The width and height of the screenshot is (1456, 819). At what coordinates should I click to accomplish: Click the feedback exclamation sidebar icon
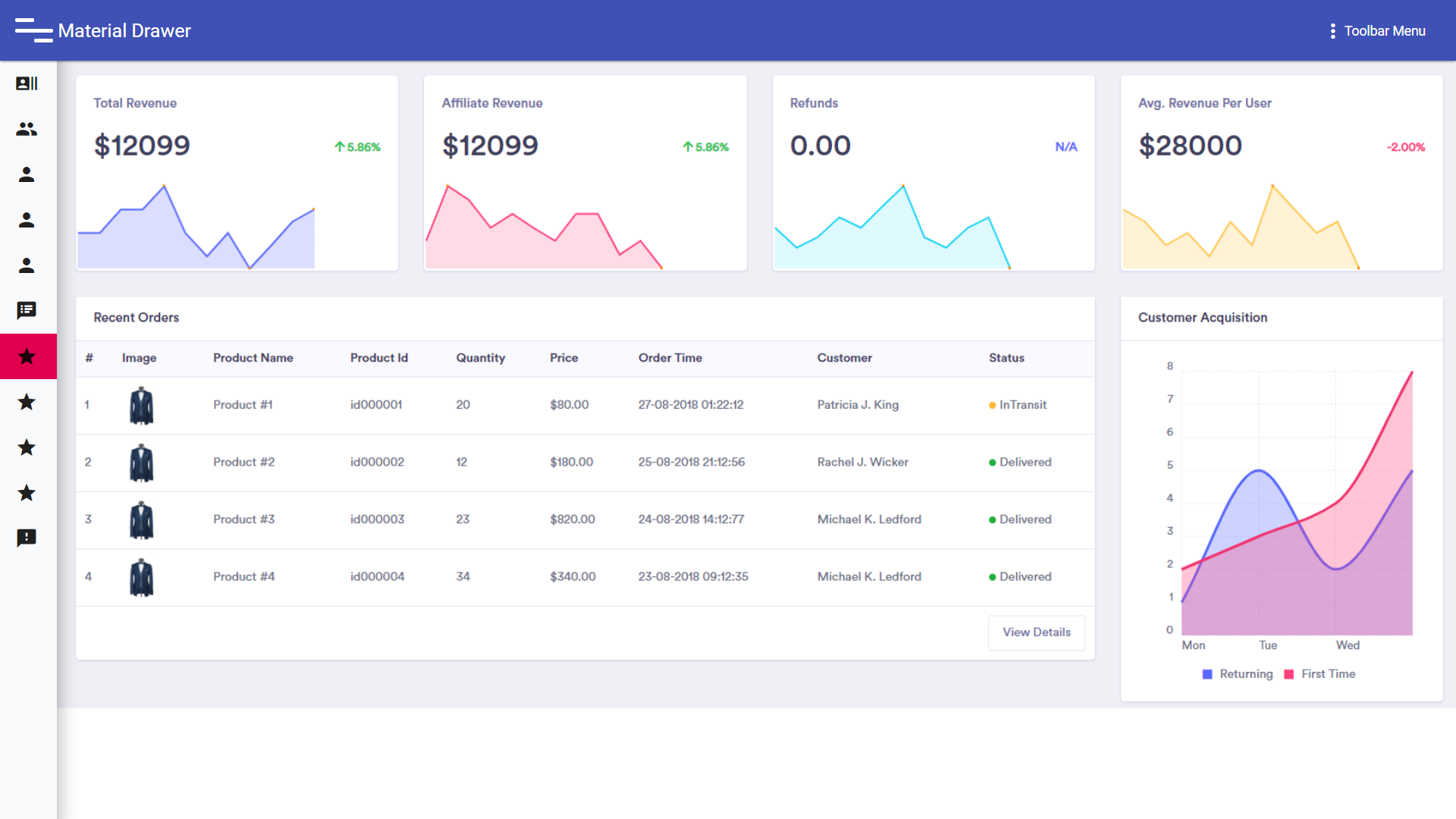point(27,538)
